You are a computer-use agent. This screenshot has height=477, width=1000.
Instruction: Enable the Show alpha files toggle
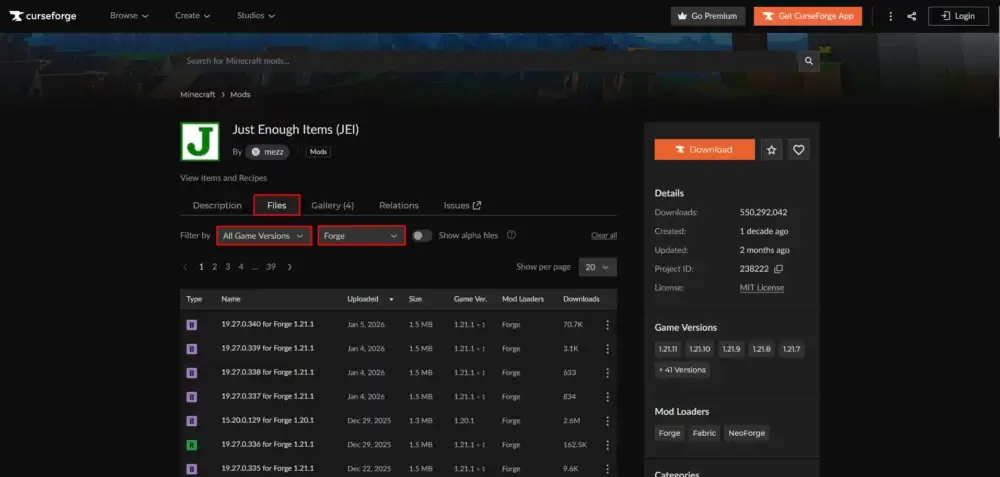pyautogui.click(x=422, y=236)
